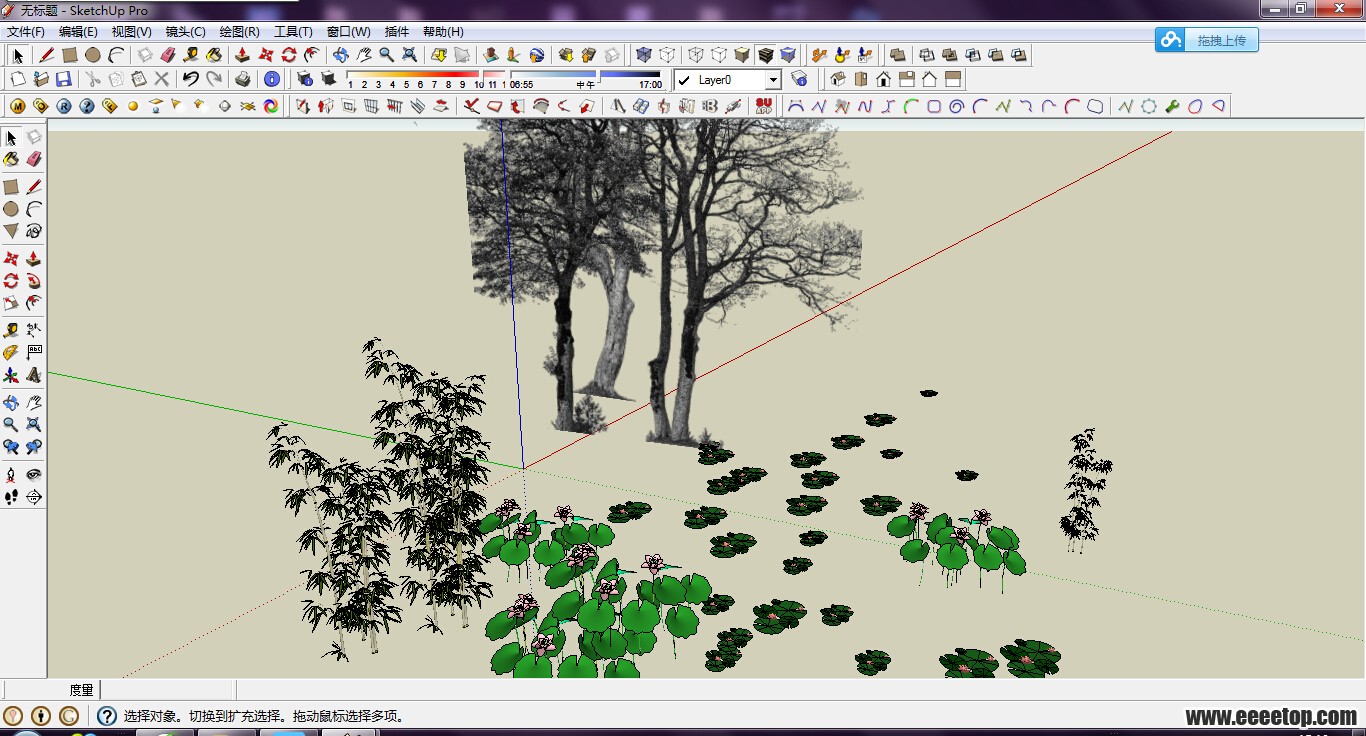
Task: Activate the Walk footprints tool
Action: (x=11, y=496)
